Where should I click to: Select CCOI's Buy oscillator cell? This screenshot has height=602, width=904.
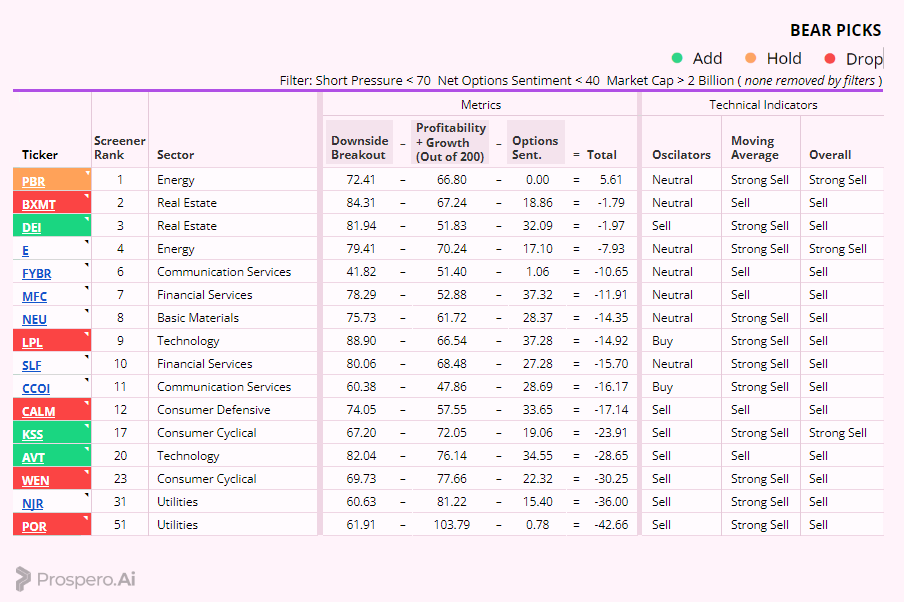[662, 387]
